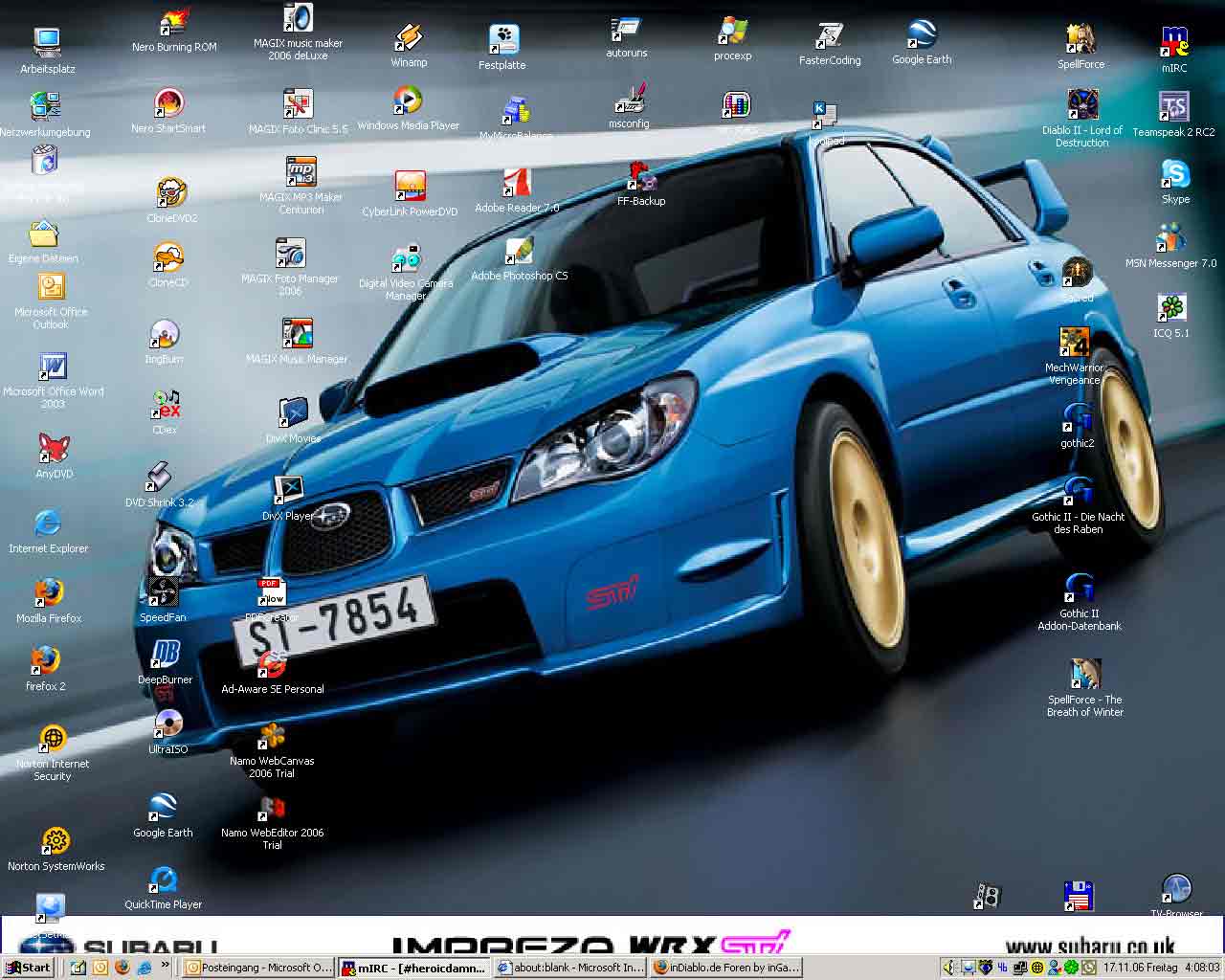The width and height of the screenshot is (1225, 980).
Task: Open Festplatte shortcut
Action: [x=502, y=40]
